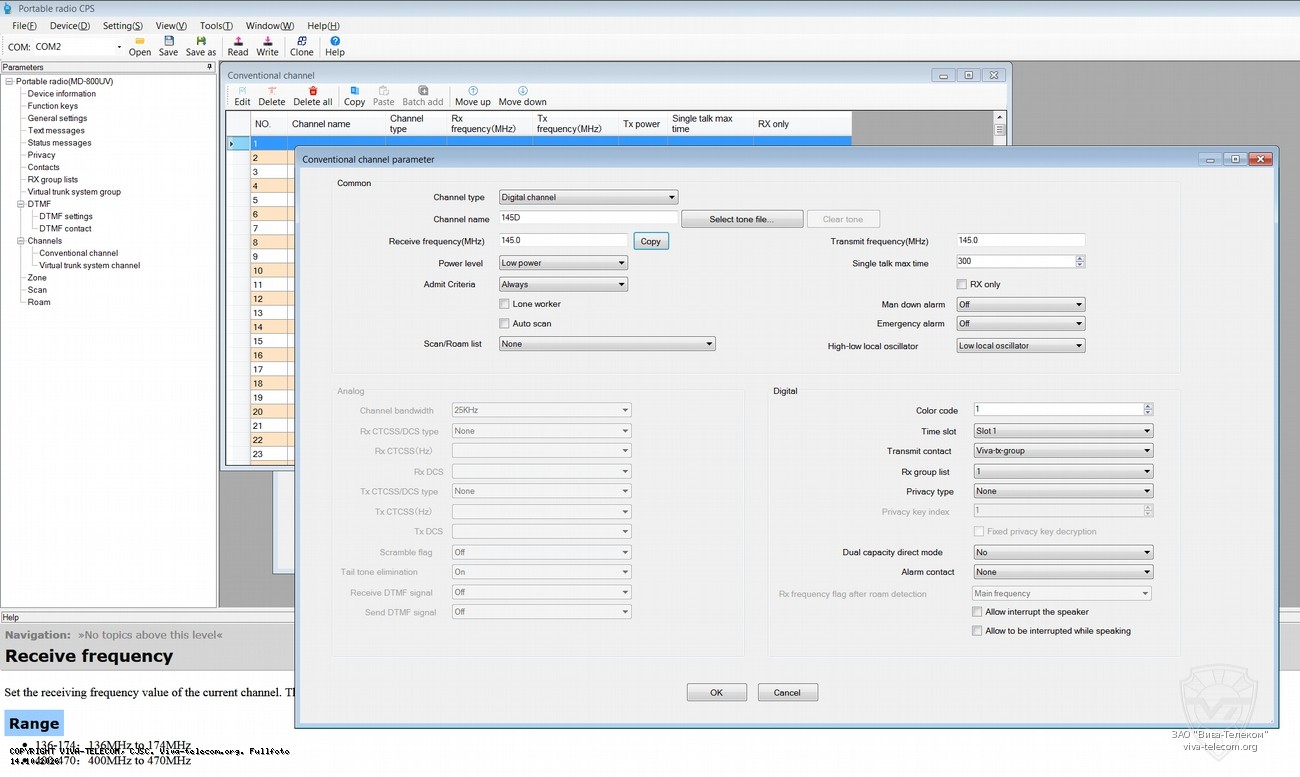This screenshot has height=777, width=1300.
Task: Click Move down in channel toolbar
Action: pos(523,96)
